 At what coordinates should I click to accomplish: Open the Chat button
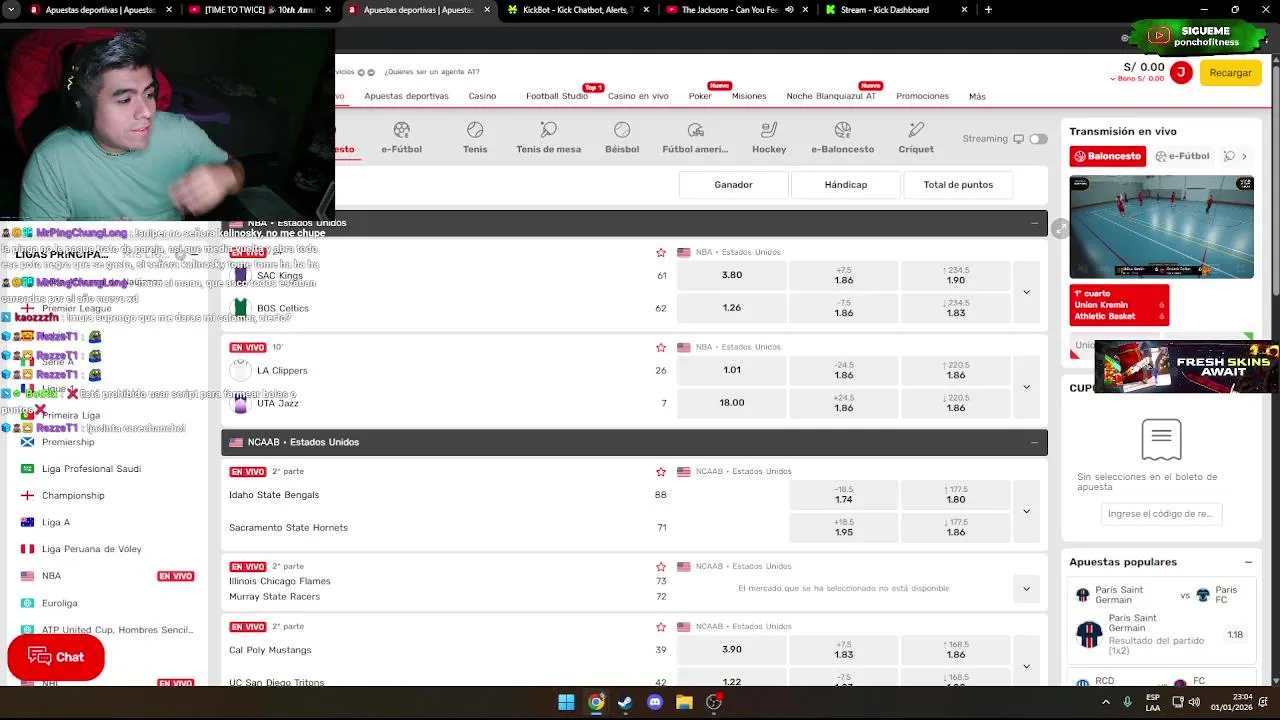coord(56,657)
